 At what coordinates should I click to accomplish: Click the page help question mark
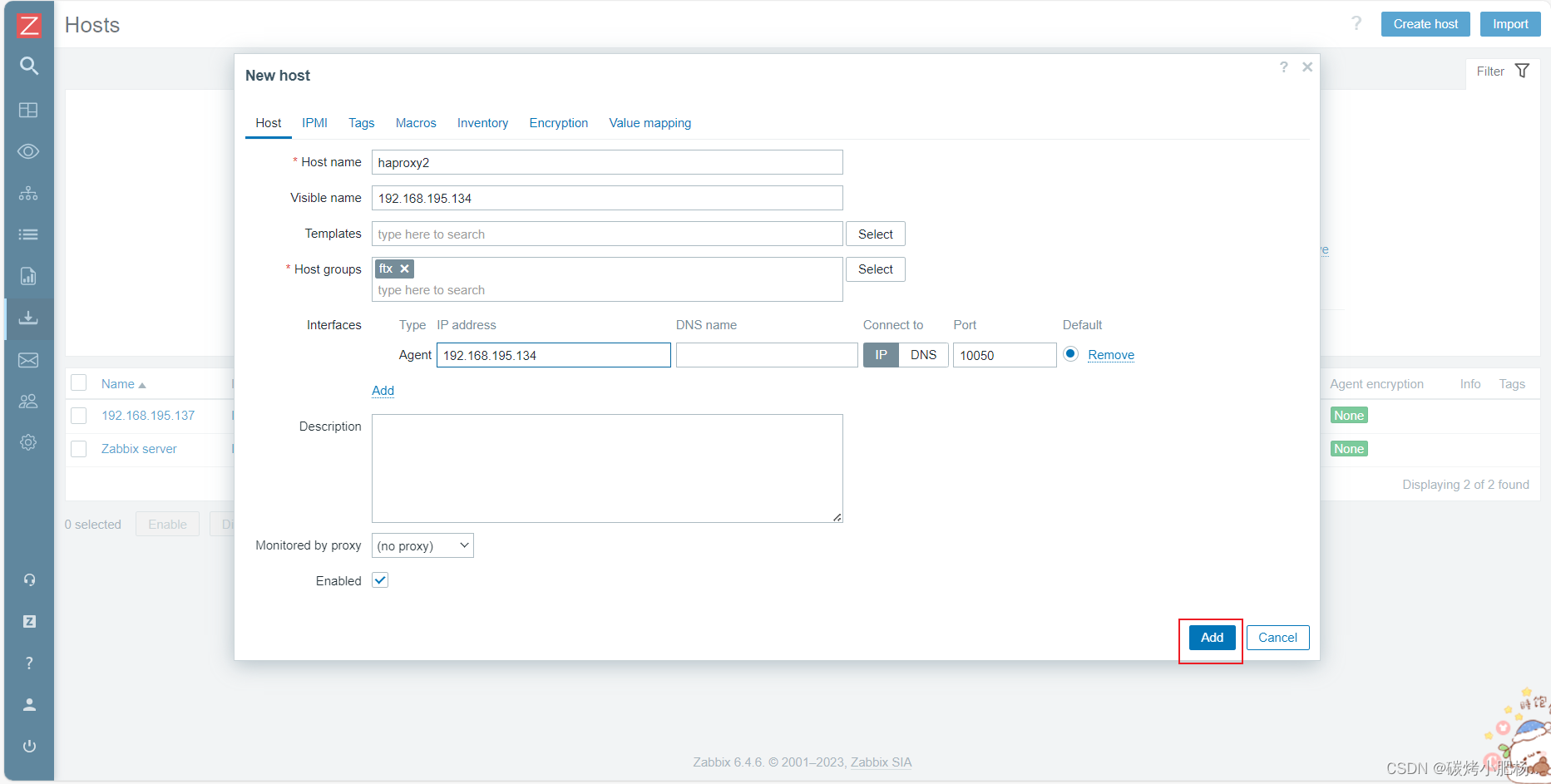[1356, 23]
